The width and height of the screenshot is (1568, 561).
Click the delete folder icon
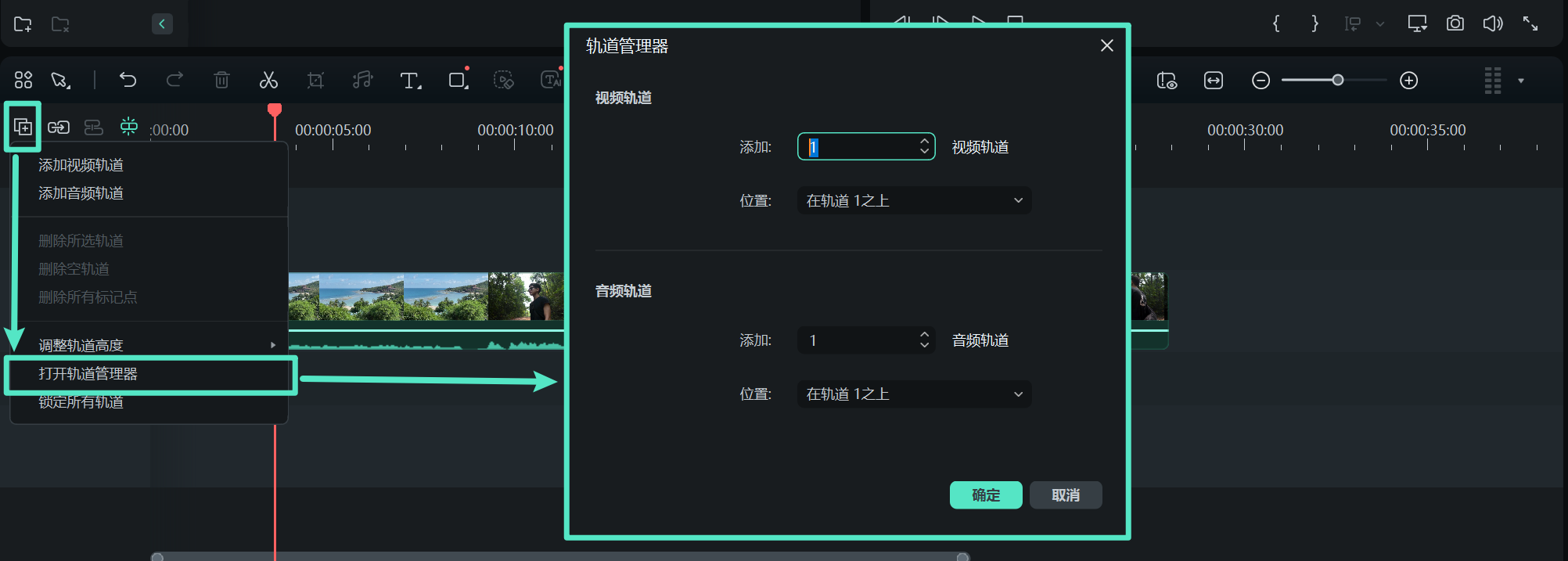tap(60, 24)
